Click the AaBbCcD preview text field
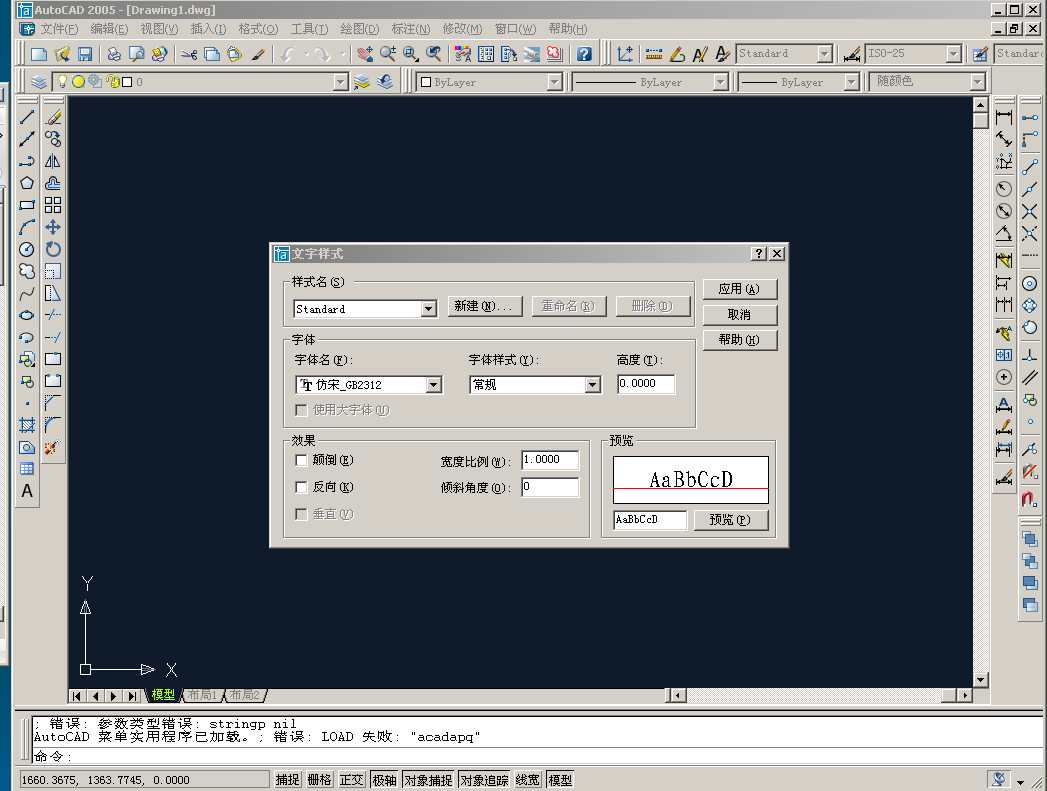 point(650,519)
